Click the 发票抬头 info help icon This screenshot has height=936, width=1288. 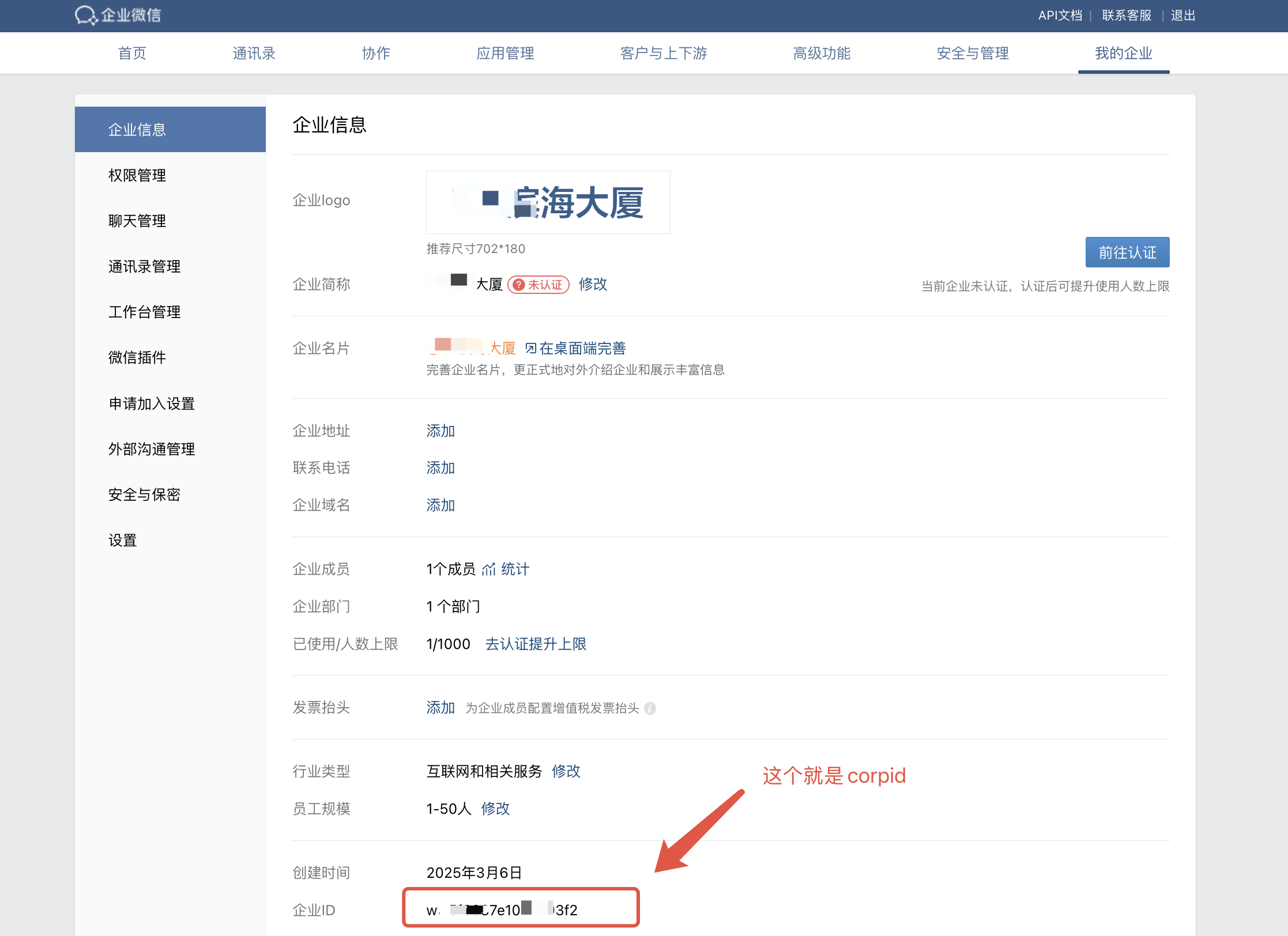pos(650,708)
